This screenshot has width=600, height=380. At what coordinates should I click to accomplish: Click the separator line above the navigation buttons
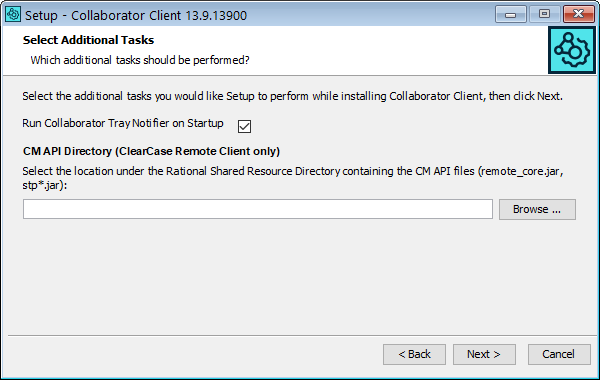click(x=302, y=336)
